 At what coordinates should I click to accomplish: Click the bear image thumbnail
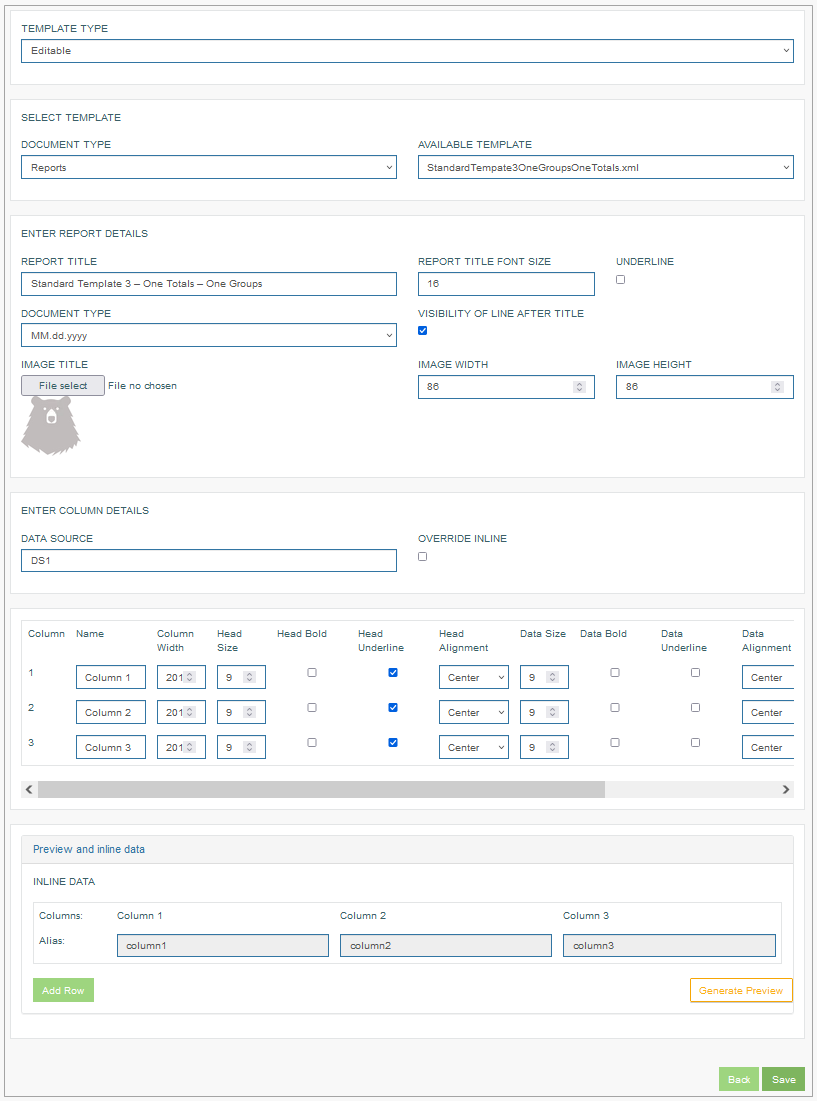(x=51, y=426)
